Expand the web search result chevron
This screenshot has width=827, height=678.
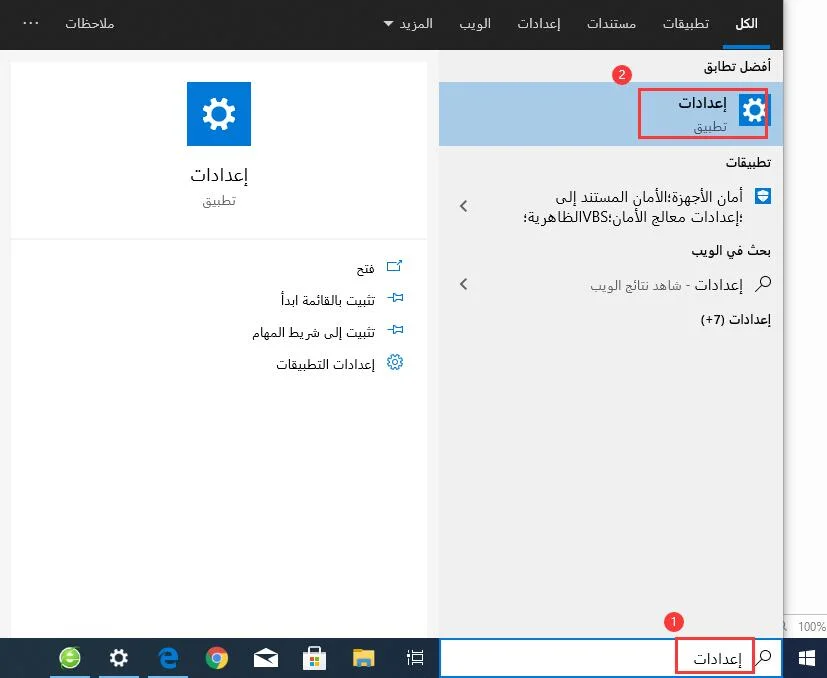click(x=464, y=284)
